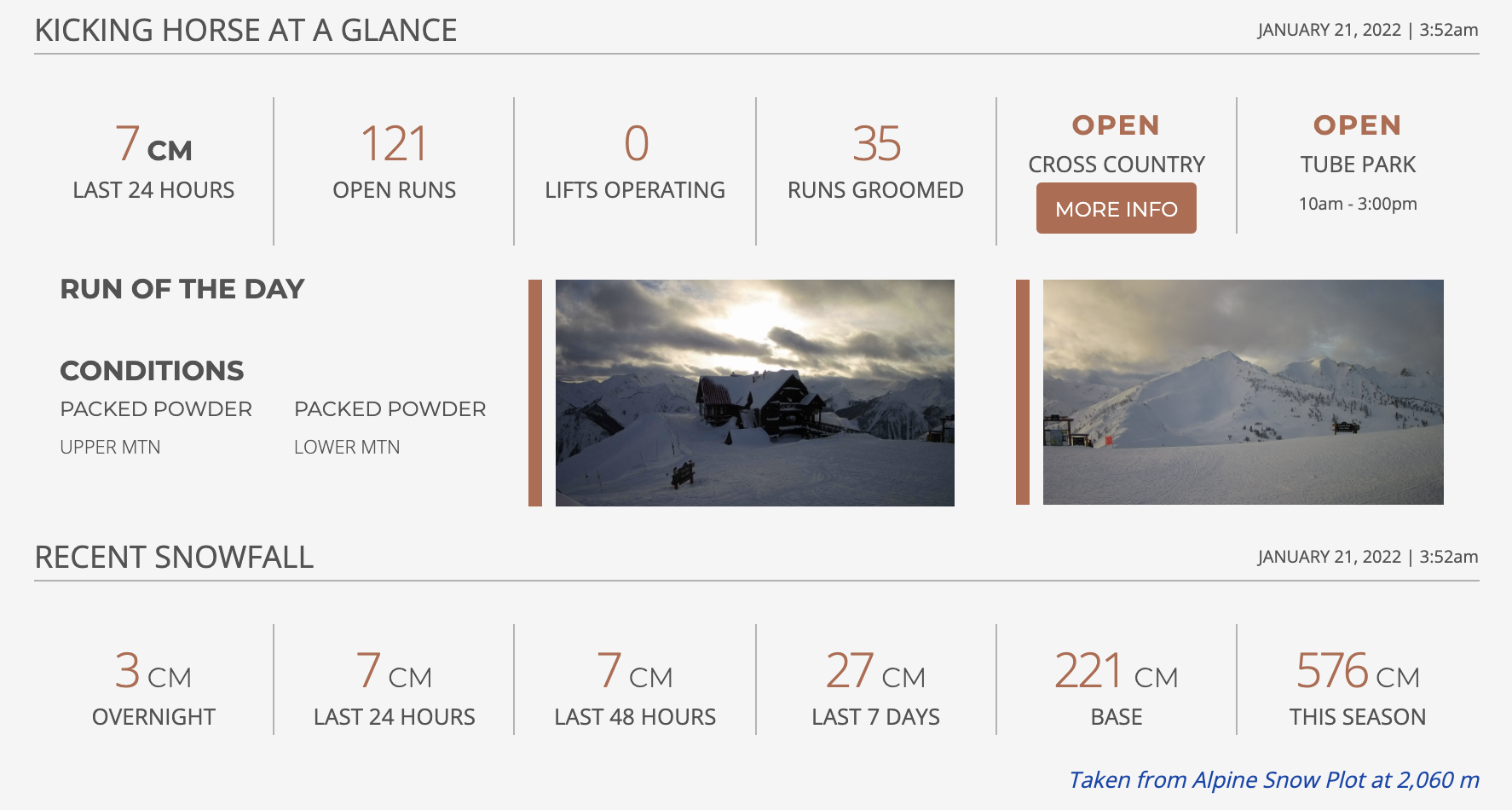This screenshot has height=810, width=1512.
Task: Click the timestamp beside KICKING HORSE AT A GLANCE
Action: [x=1368, y=30]
